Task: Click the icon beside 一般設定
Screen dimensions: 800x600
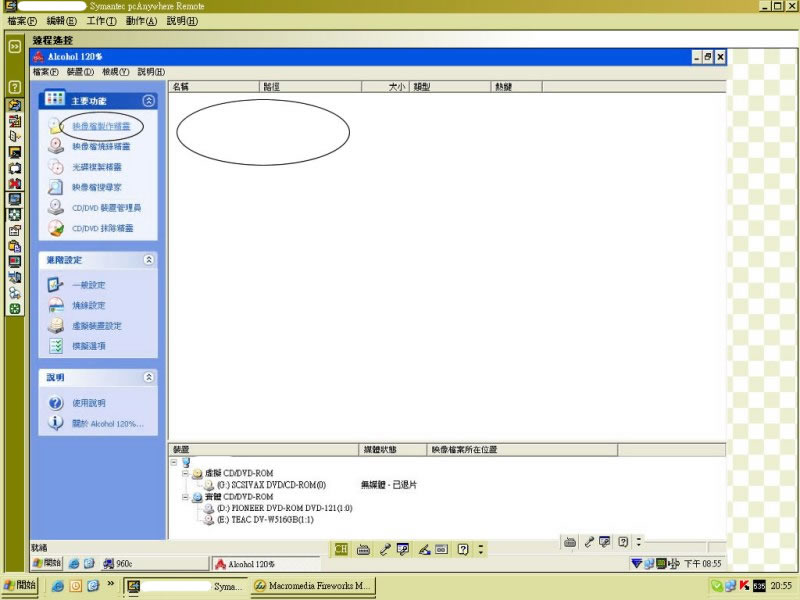Action: point(56,285)
